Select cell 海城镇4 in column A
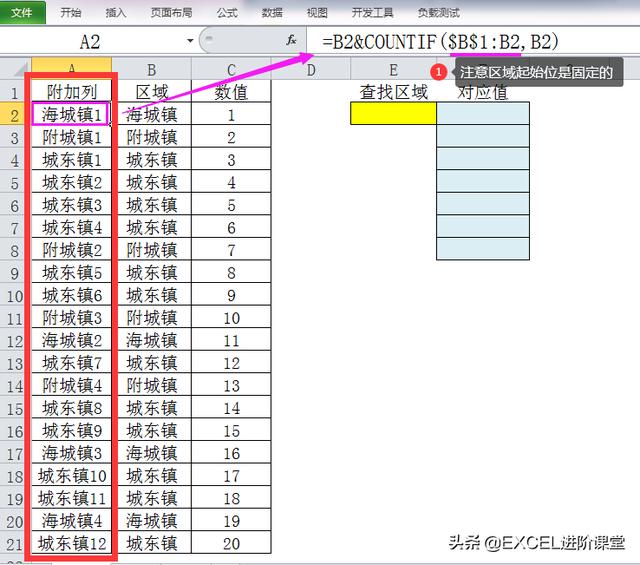The width and height of the screenshot is (640, 565). pos(71,521)
